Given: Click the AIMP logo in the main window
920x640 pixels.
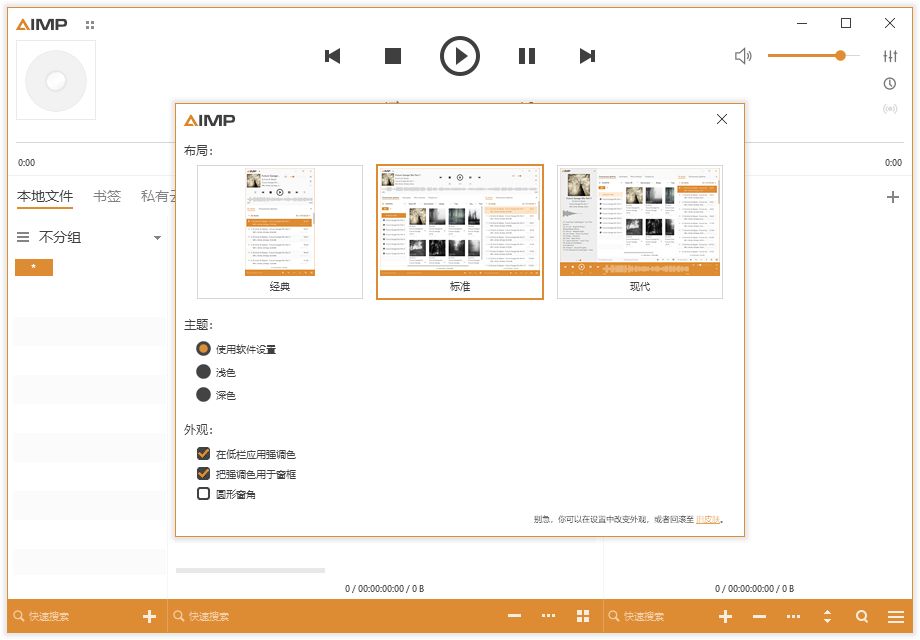Looking at the screenshot, I should pyautogui.click(x=42, y=25).
